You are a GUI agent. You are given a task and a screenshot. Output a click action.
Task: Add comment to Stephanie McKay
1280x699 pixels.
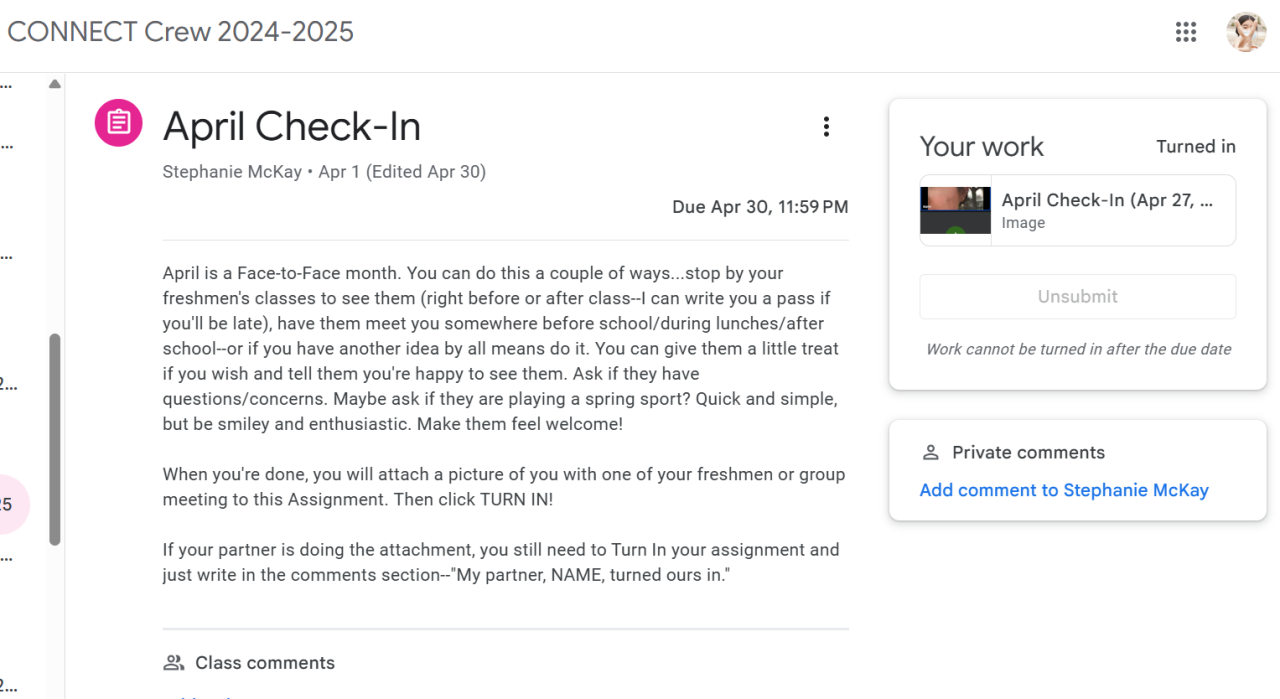click(1064, 490)
